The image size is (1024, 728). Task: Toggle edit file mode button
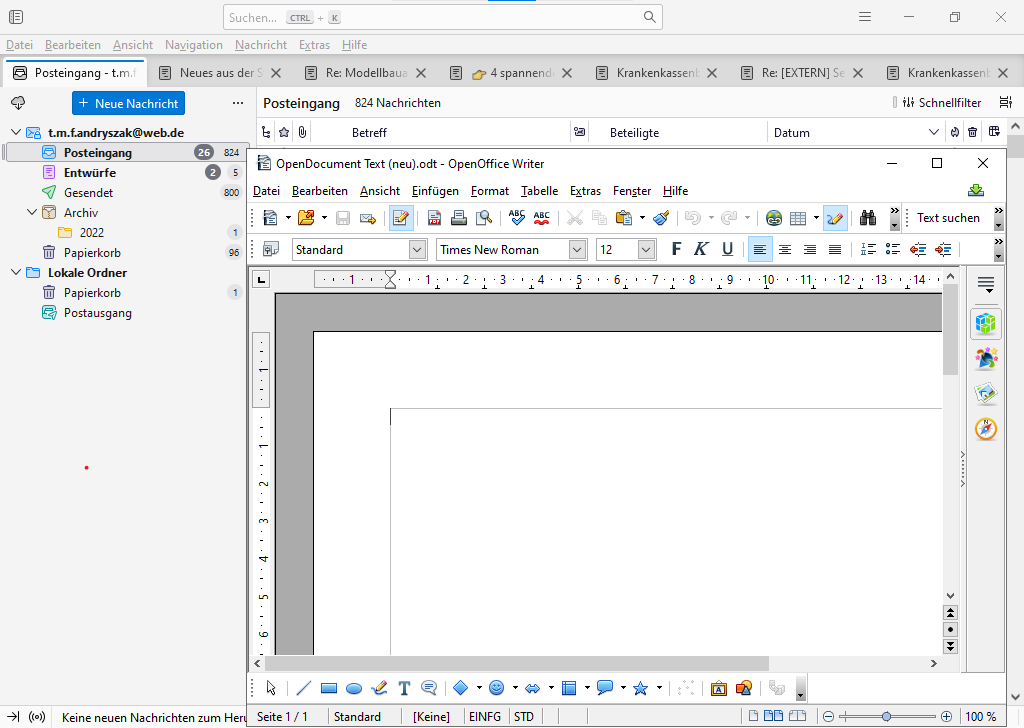[x=401, y=218]
